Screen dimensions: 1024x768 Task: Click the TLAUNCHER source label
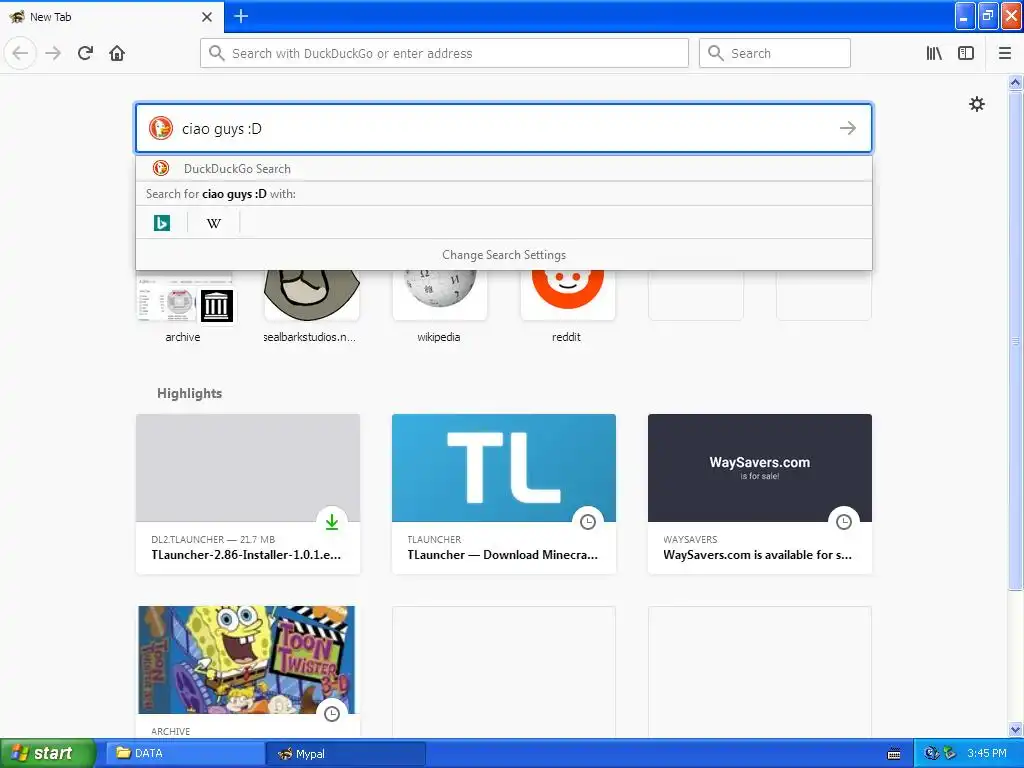434,539
